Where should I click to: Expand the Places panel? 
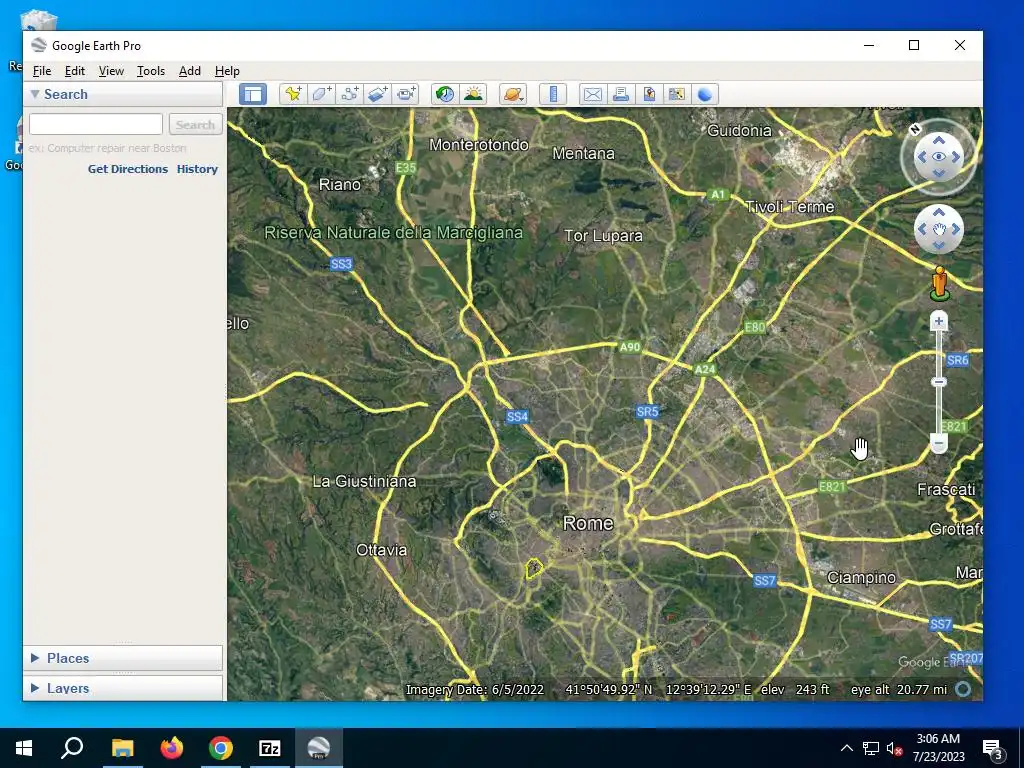tap(35, 658)
